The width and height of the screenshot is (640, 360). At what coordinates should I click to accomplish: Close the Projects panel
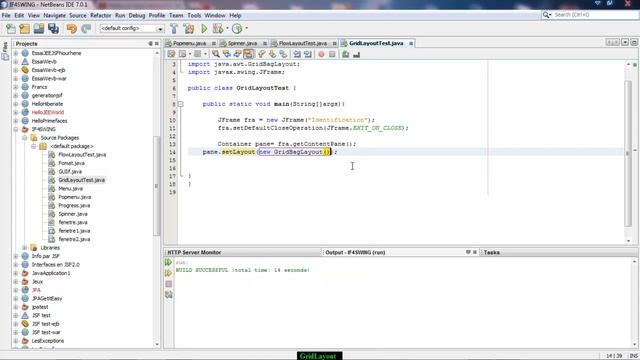[157, 44]
